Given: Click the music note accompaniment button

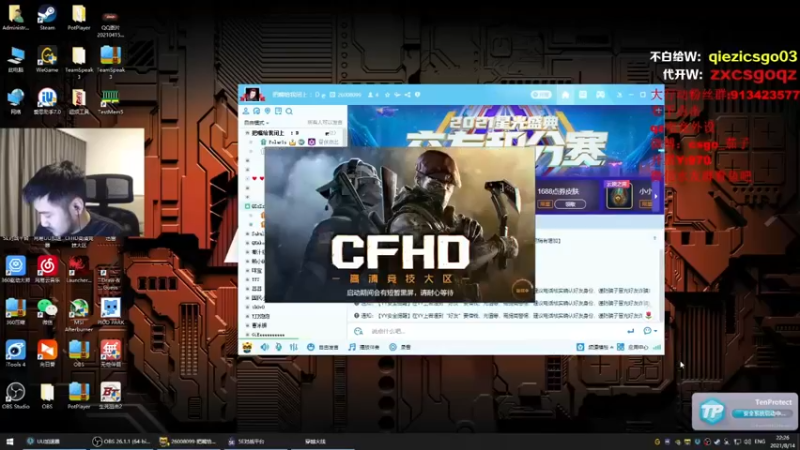Looking at the screenshot, I should pyautogui.click(x=364, y=347).
